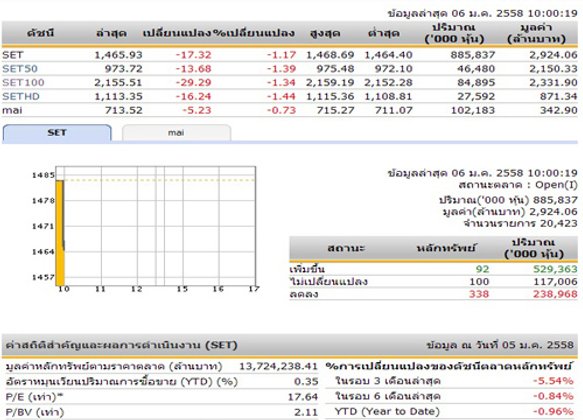Click market status Open(I) text
This screenshot has width=583, height=420.
point(556,185)
